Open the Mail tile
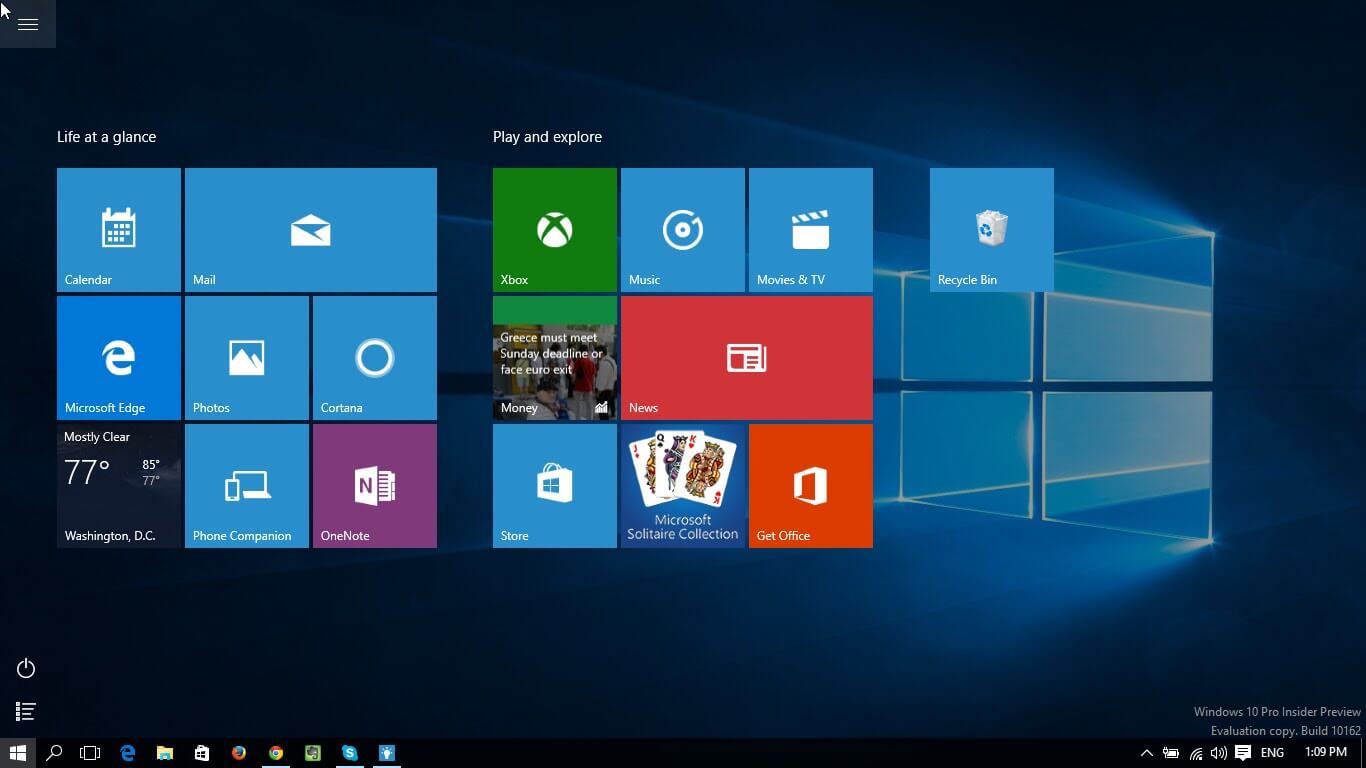The width and height of the screenshot is (1366, 768). pos(311,230)
